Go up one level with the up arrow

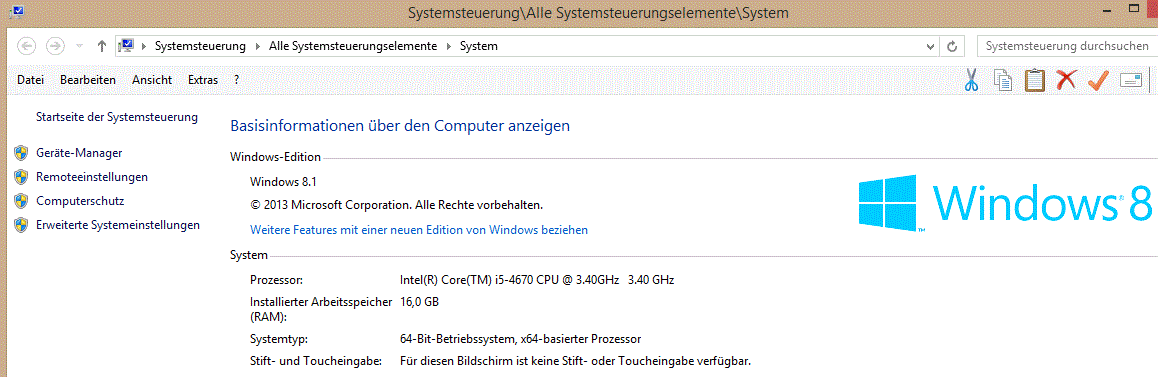click(102, 46)
